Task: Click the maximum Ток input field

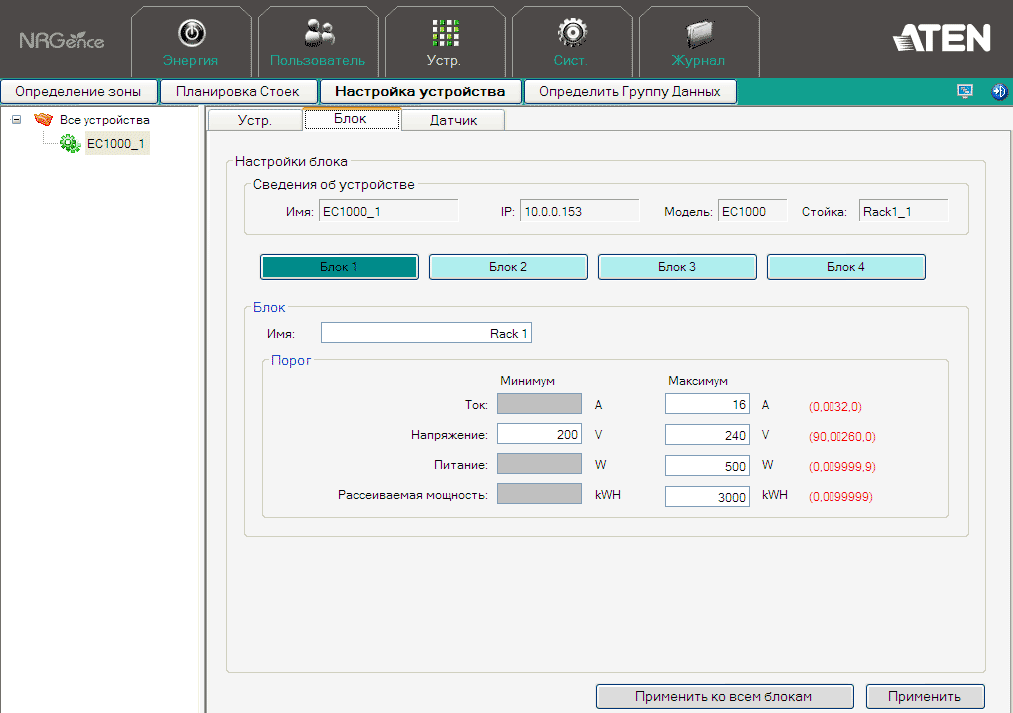Action: [707, 404]
